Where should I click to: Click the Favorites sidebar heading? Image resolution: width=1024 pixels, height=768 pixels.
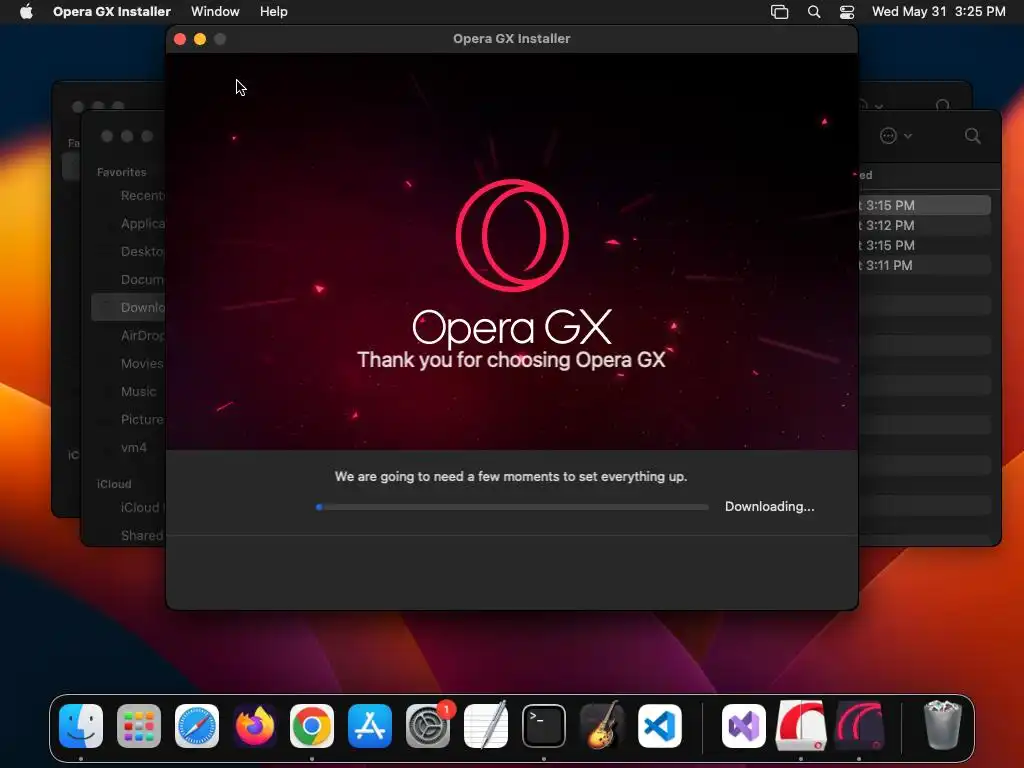121,172
